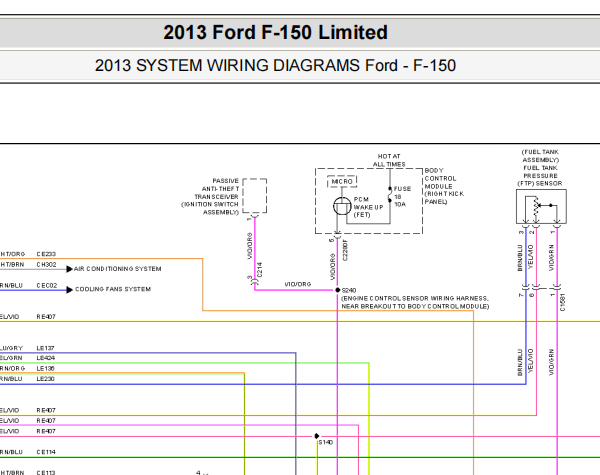The height and width of the screenshot is (475, 600).
Task: Click the fuse symbol in control module
Action: [x=390, y=194]
